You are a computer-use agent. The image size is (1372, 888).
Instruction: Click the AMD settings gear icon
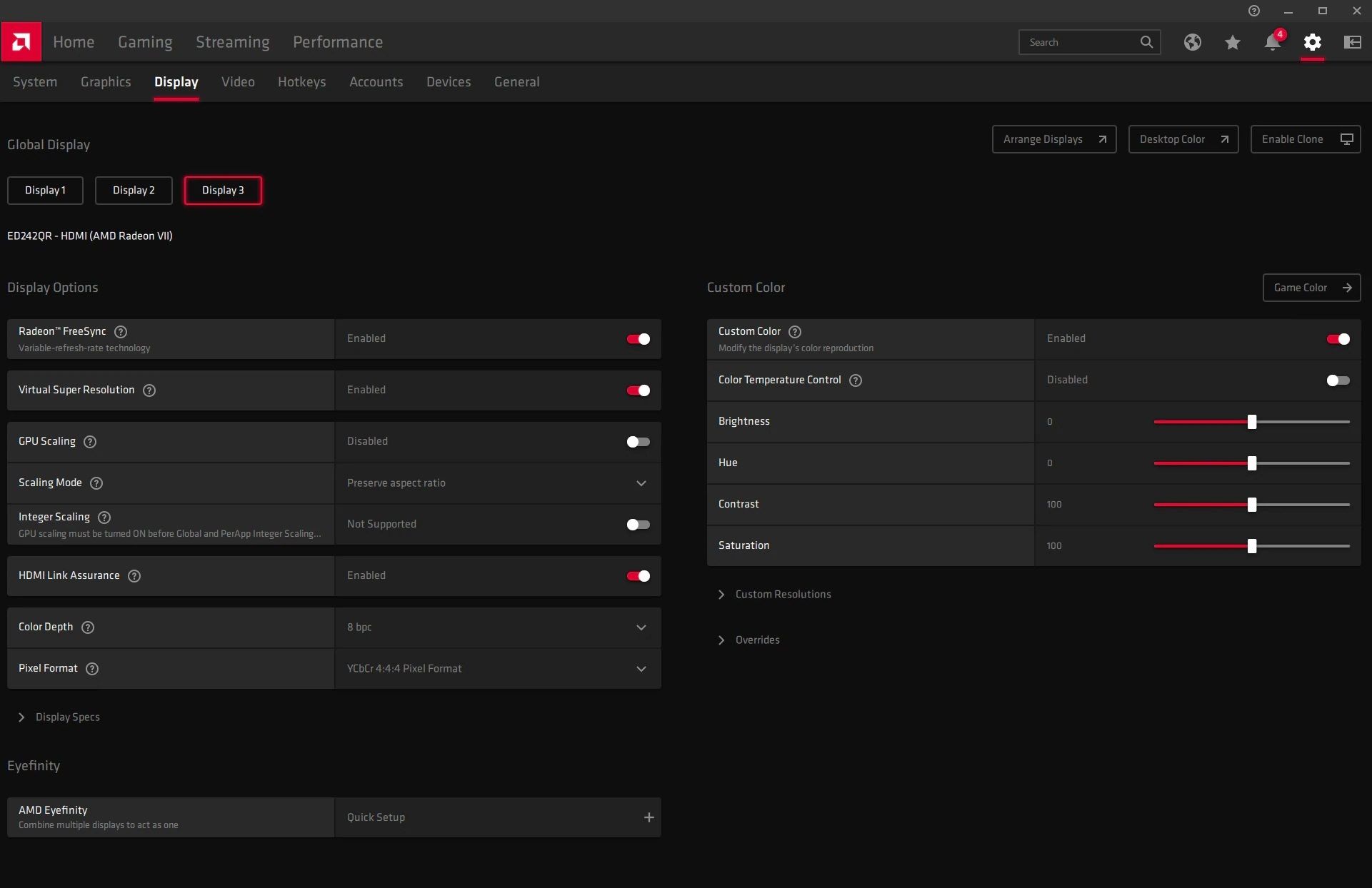1312,42
